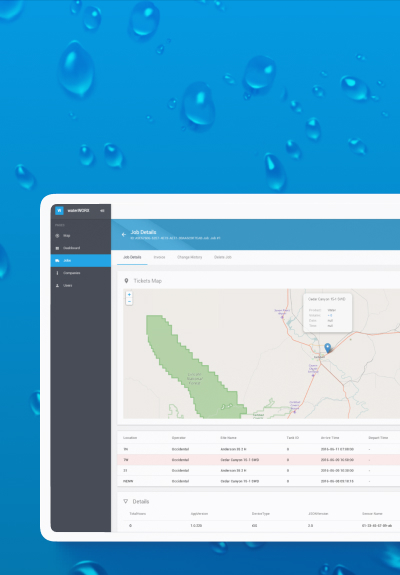The height and width of the screenshot is (575, 400).
Task: Click the person icon beside Users
Action: [x=57, y=285]
